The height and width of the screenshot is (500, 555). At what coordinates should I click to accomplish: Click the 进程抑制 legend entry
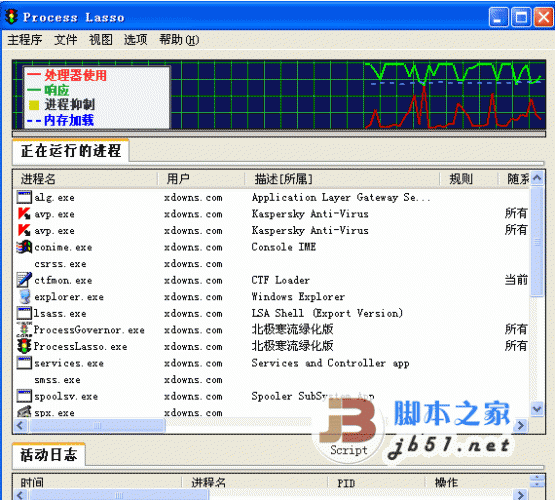click(x=62, y=105)
